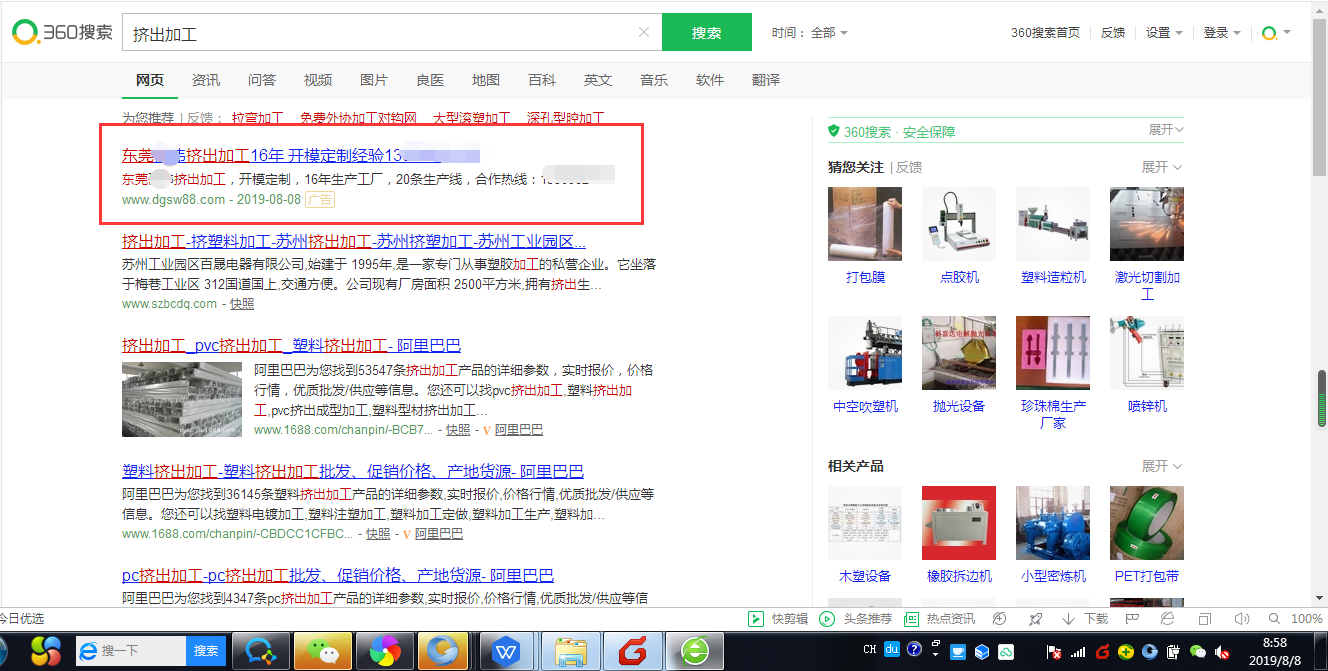
Task: Switch to the 百科 tab
Action: coord(542,80)
